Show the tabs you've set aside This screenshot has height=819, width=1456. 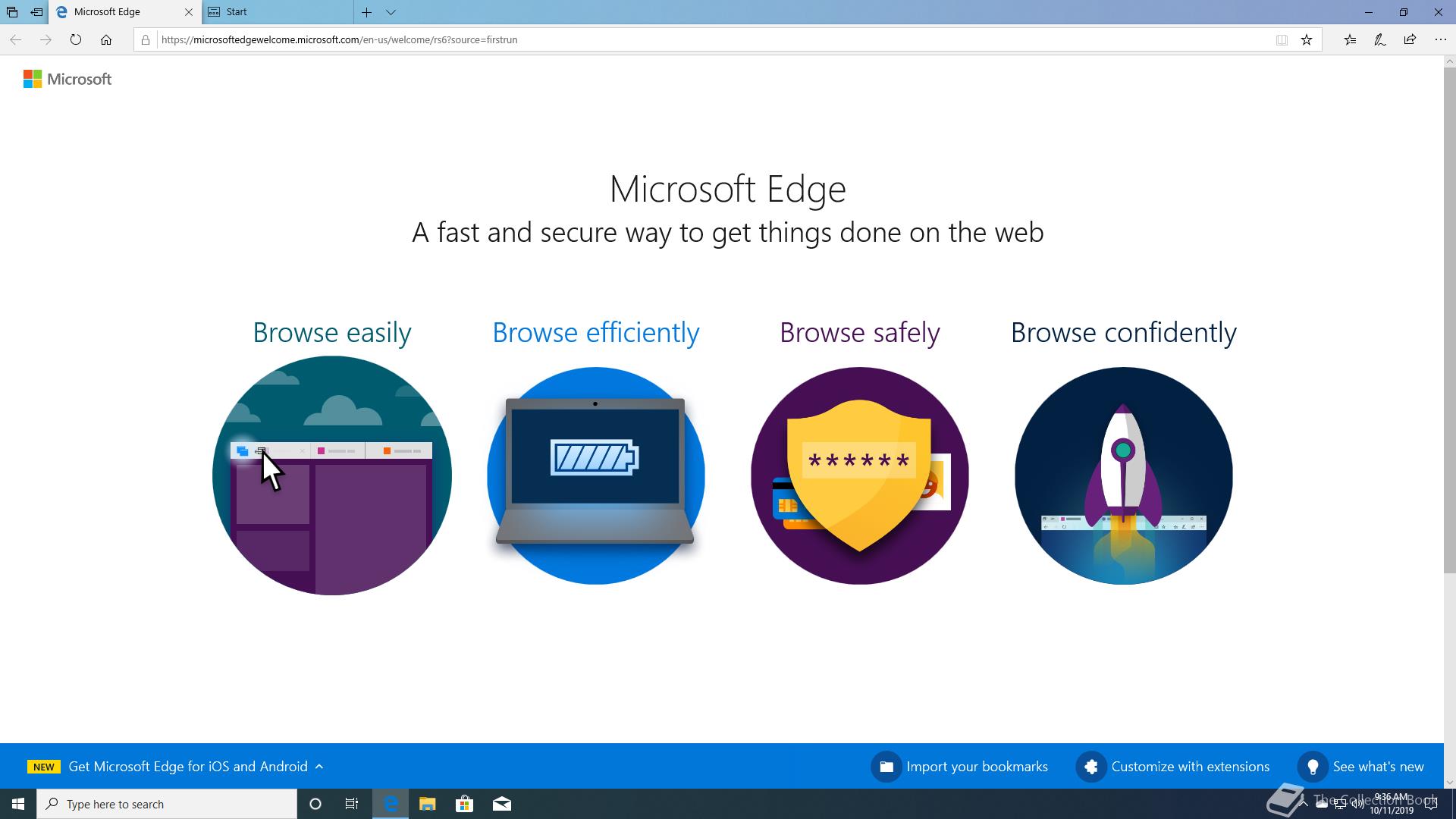(12, 12)
